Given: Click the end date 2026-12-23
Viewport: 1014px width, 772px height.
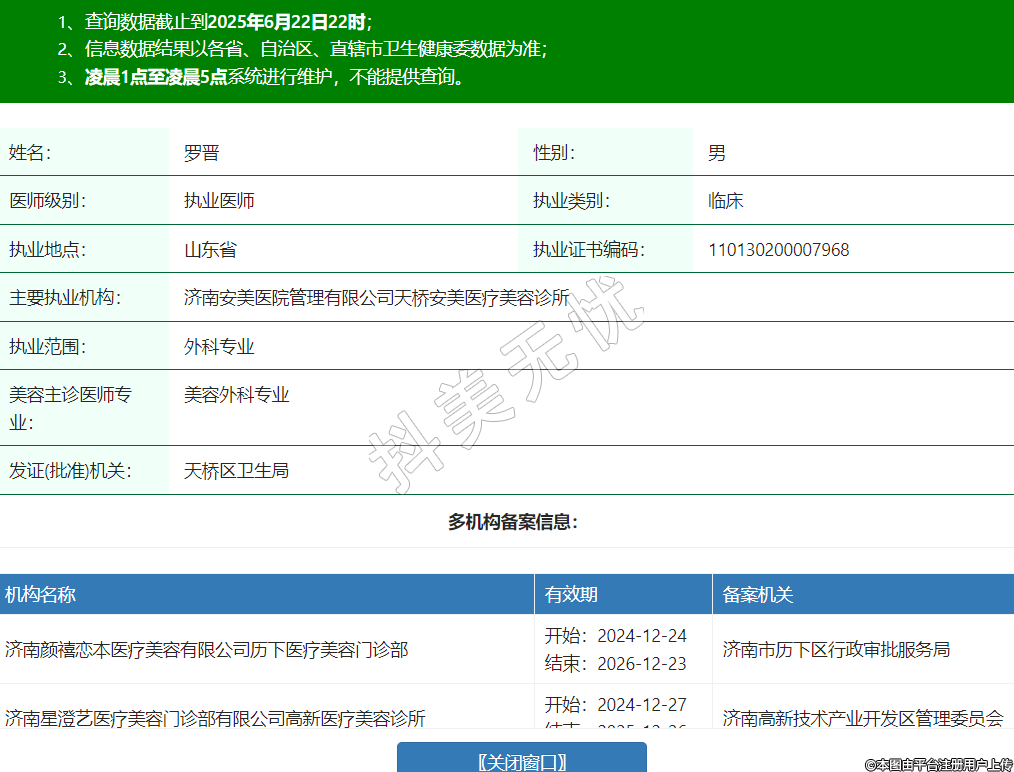Looking at the screenshot, I should pyautogui.click(x=642, y=664).
